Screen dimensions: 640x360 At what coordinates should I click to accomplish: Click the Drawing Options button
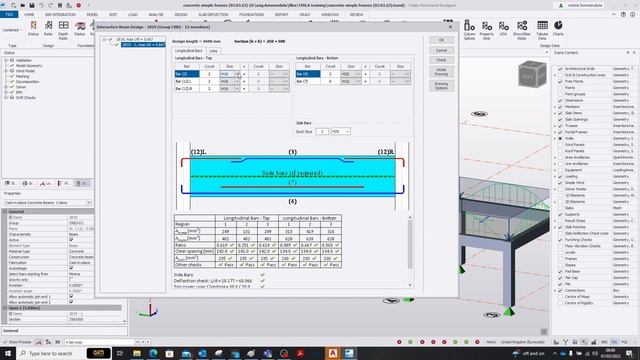pyautogui.click(x=441, y=86)
